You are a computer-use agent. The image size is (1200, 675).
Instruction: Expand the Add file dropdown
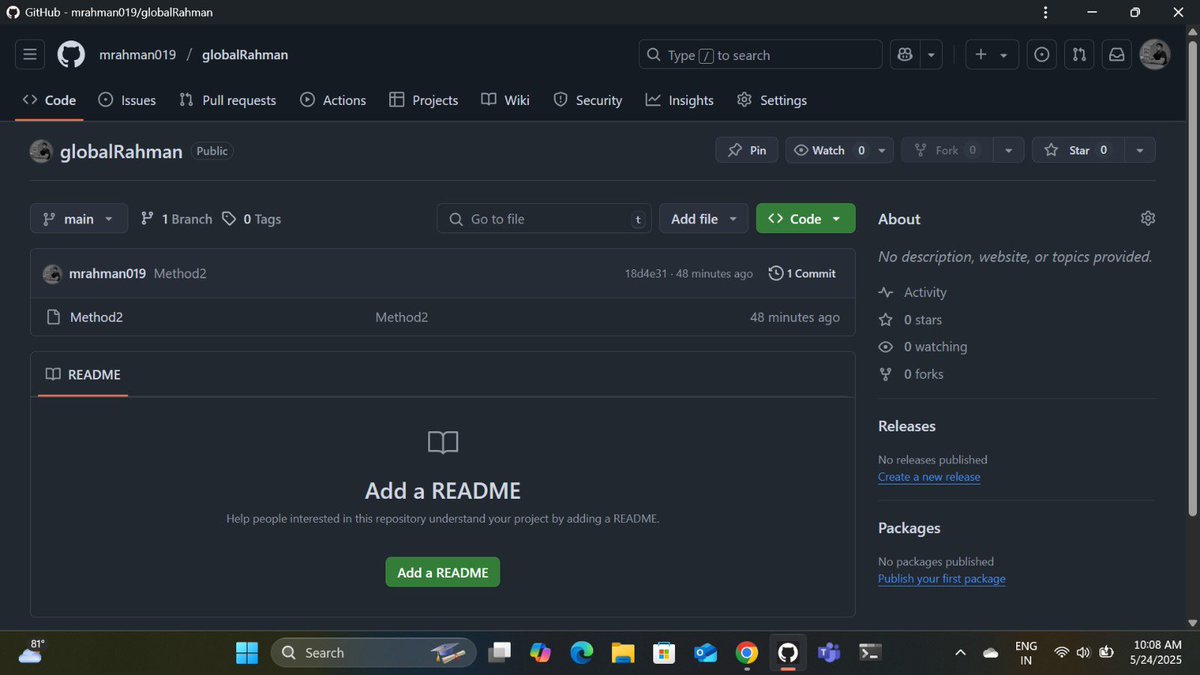click(x=703, y=219)
